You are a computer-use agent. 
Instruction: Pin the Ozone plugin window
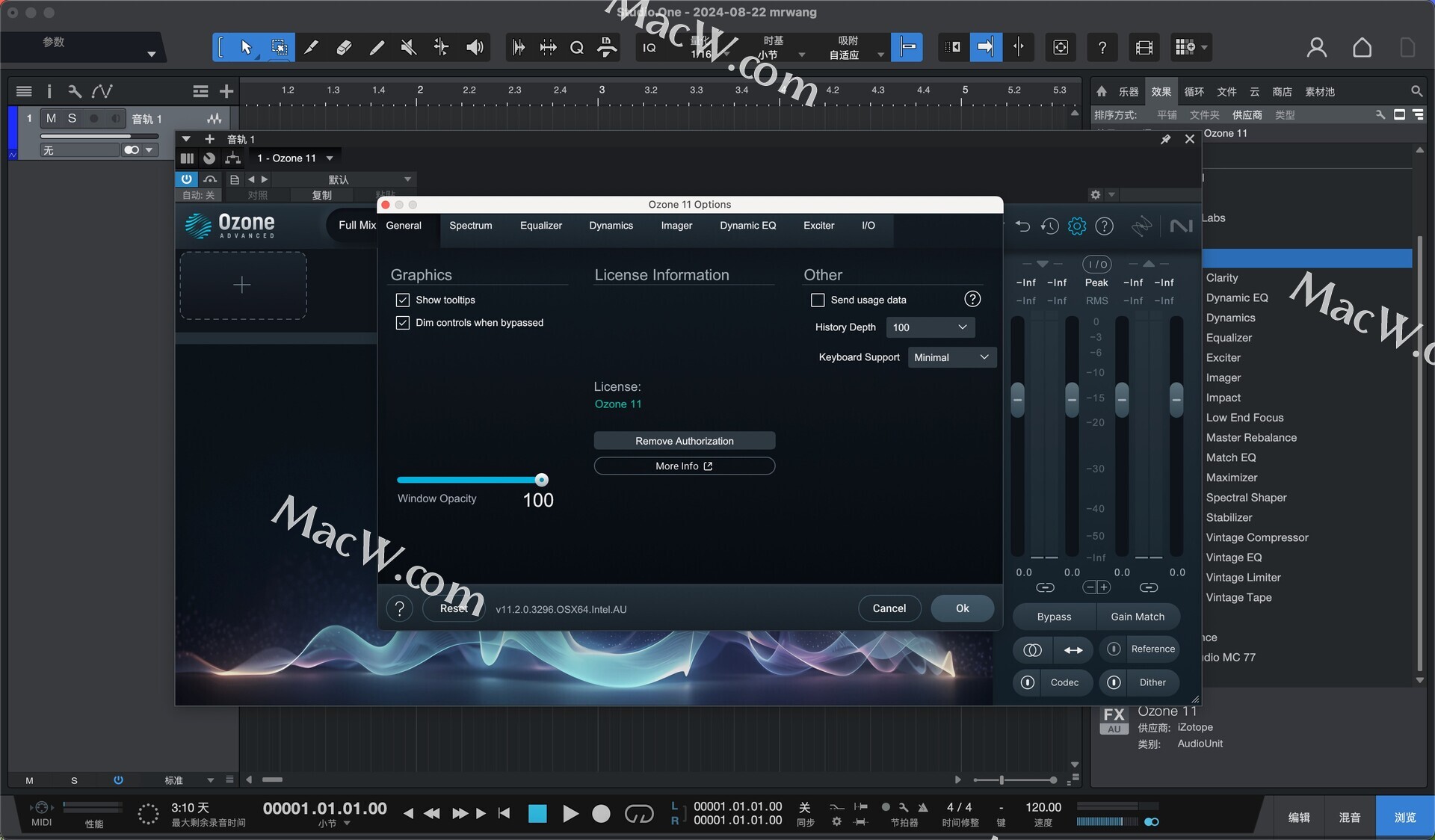(1165, 139)
